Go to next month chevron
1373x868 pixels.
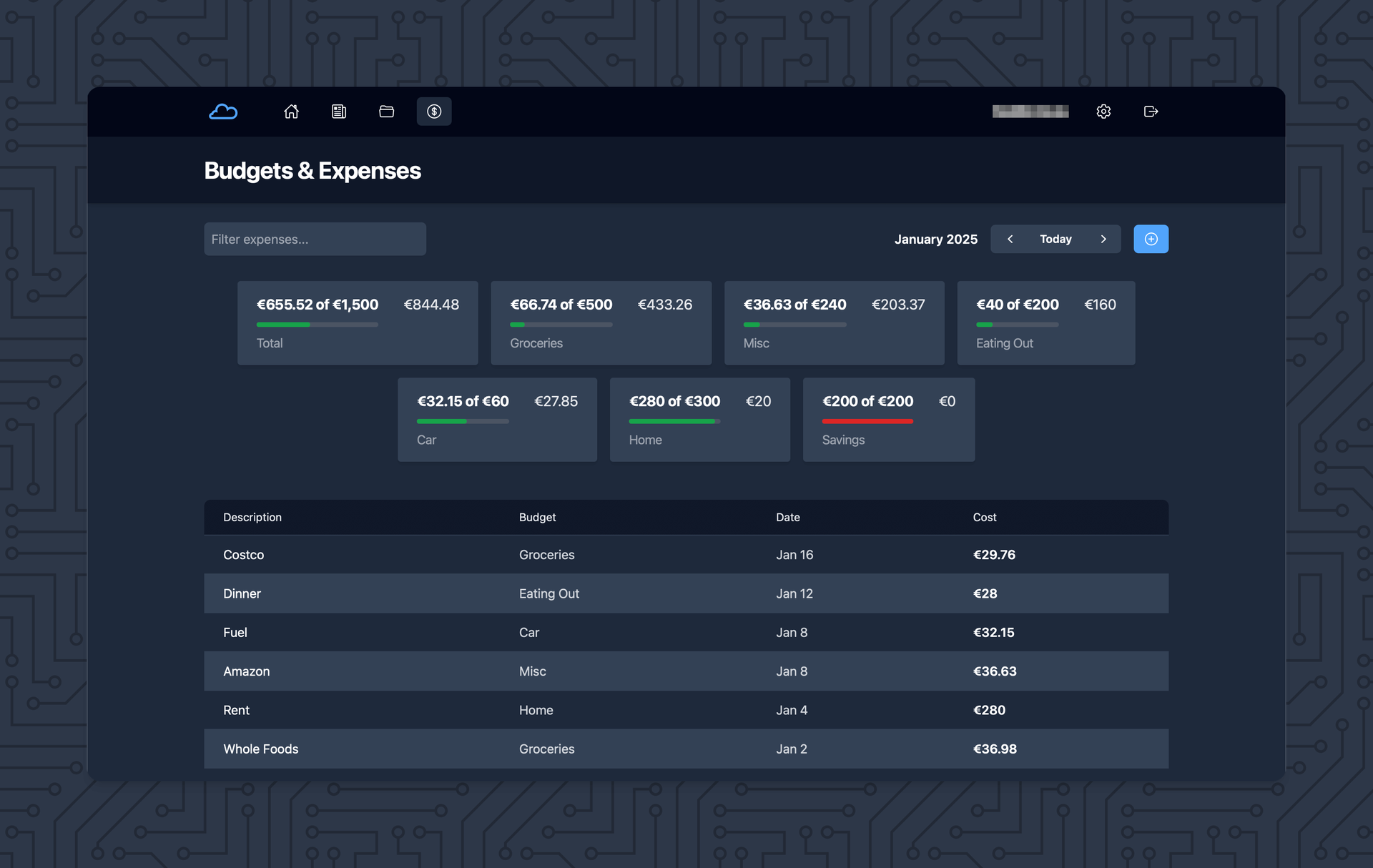click(1103, 239)
